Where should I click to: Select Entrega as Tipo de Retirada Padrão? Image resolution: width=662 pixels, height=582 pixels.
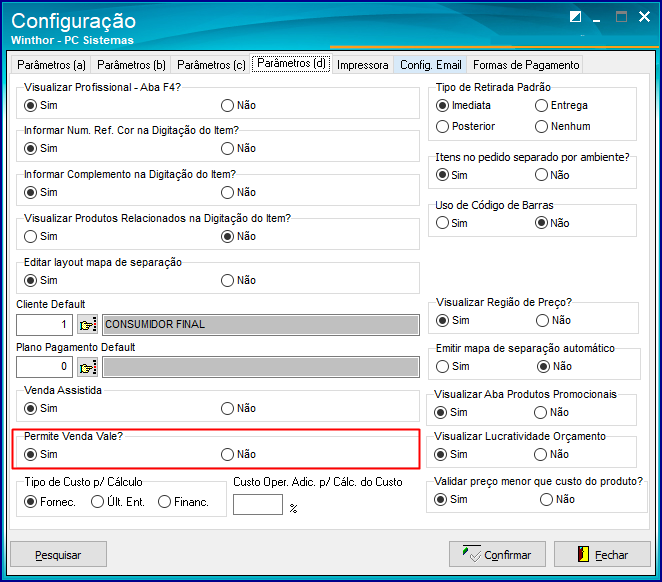pyautogui.click(x=561, y=106)
